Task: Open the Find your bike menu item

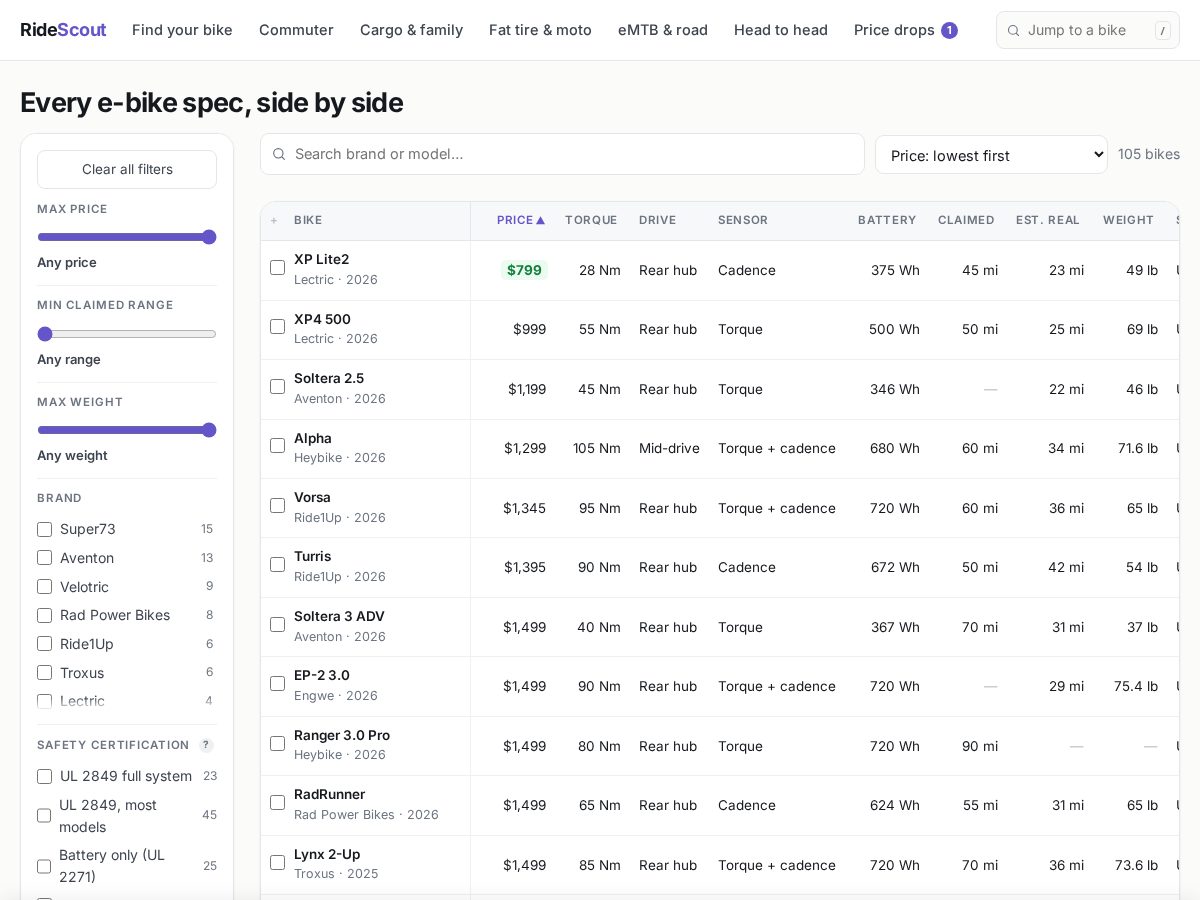Action: coord(182,30)
